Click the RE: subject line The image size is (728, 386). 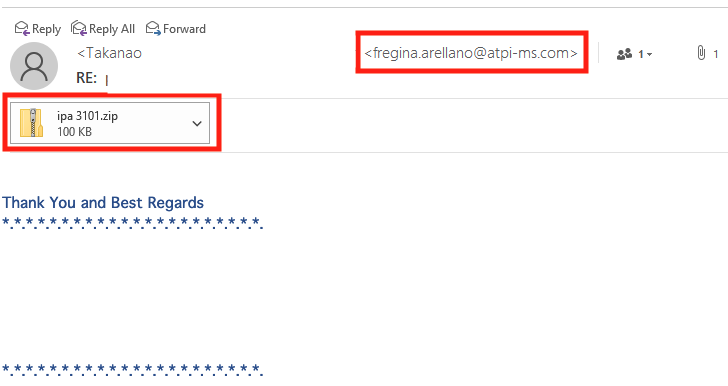pyautogui.click(x=86, y=78)
